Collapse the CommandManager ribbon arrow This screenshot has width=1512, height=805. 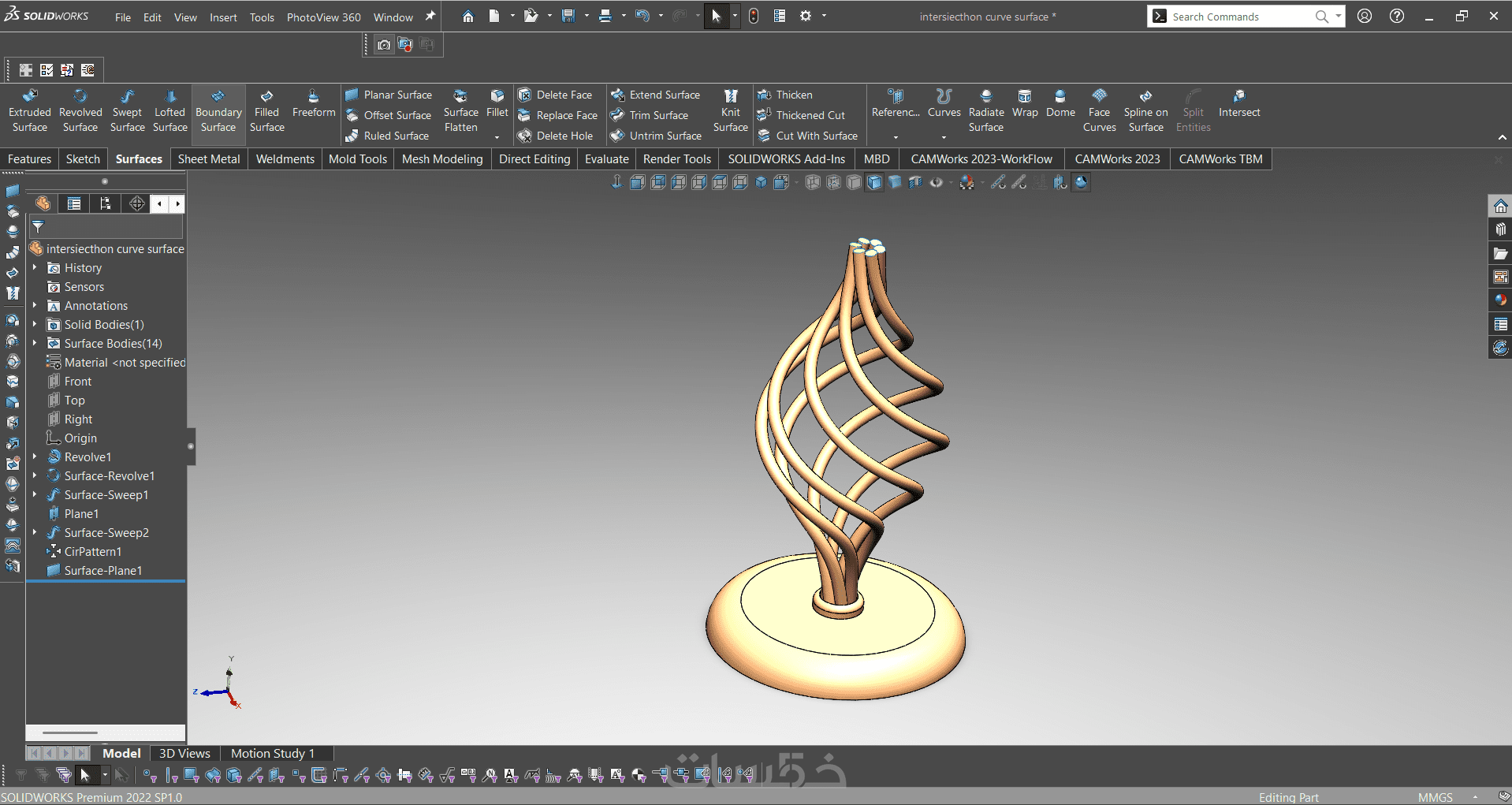coord(1502,137)
